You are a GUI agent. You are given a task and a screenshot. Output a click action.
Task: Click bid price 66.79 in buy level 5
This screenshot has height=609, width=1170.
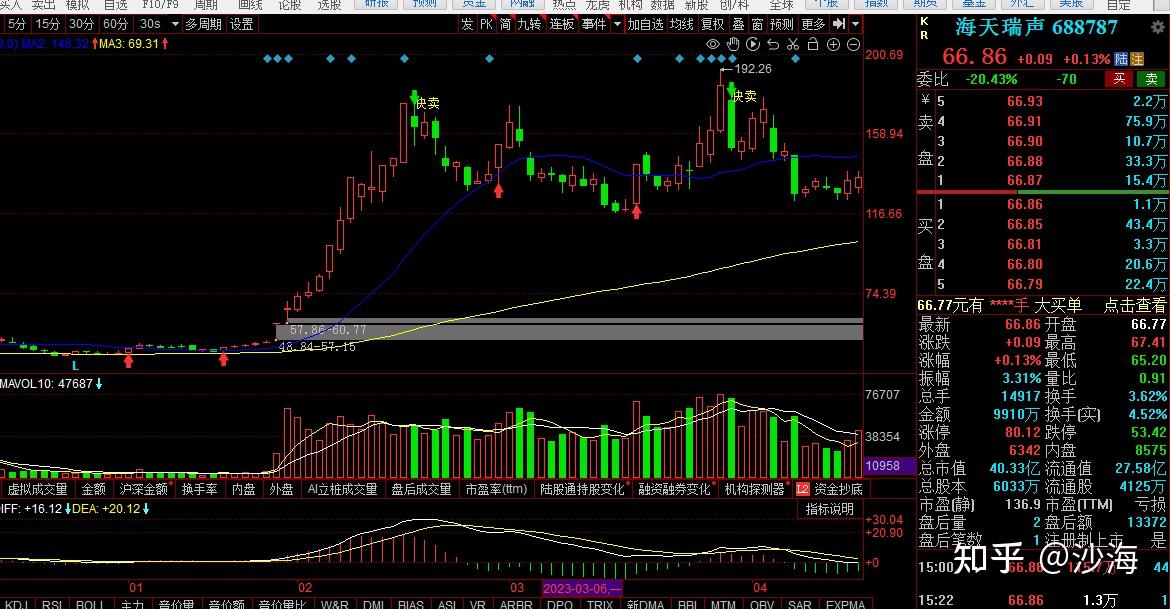click(1024, 284)
